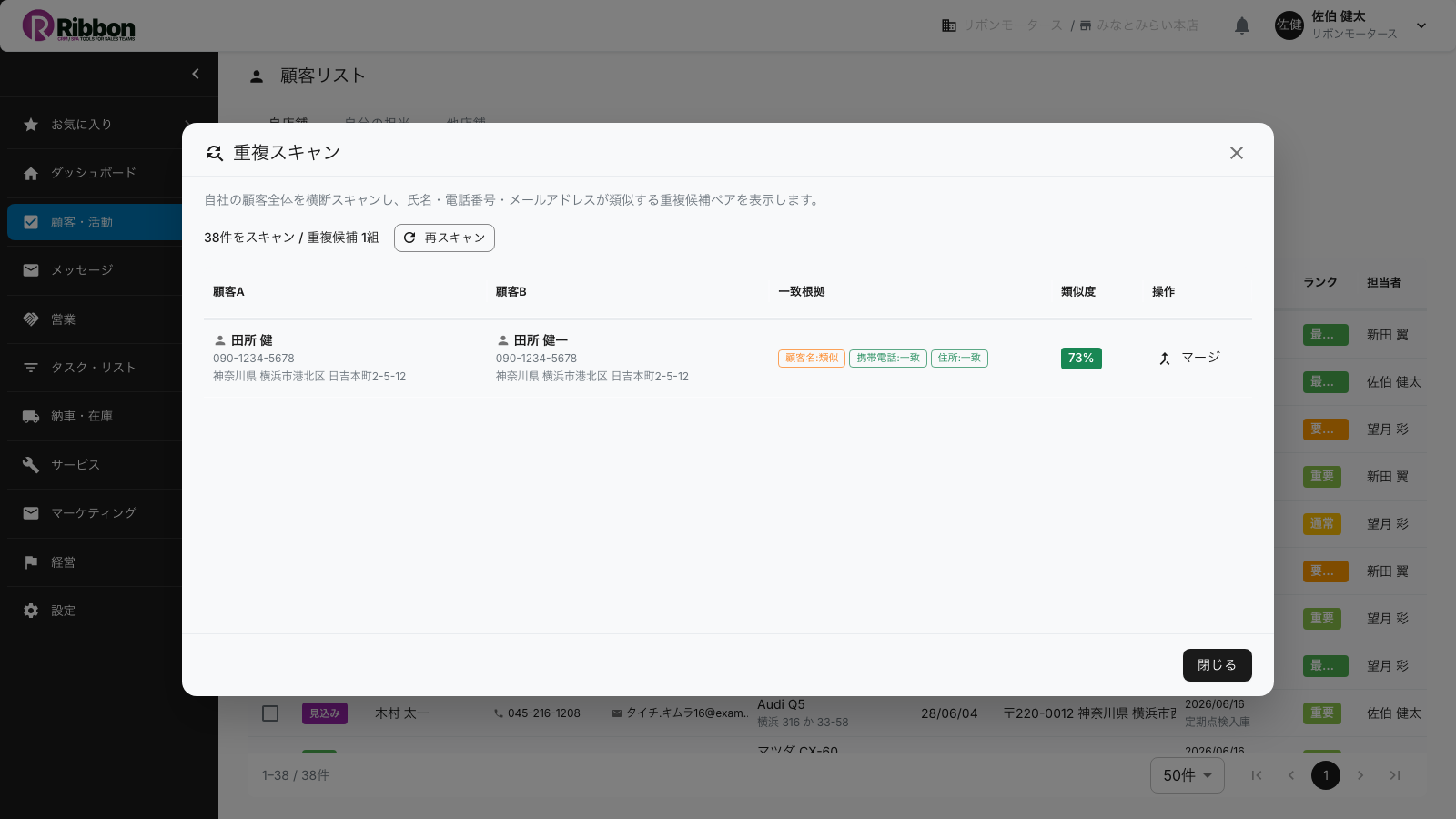Click the 顧客リスト page heading icon
This screenshot has width=1456, height=819.
[257, 76]
